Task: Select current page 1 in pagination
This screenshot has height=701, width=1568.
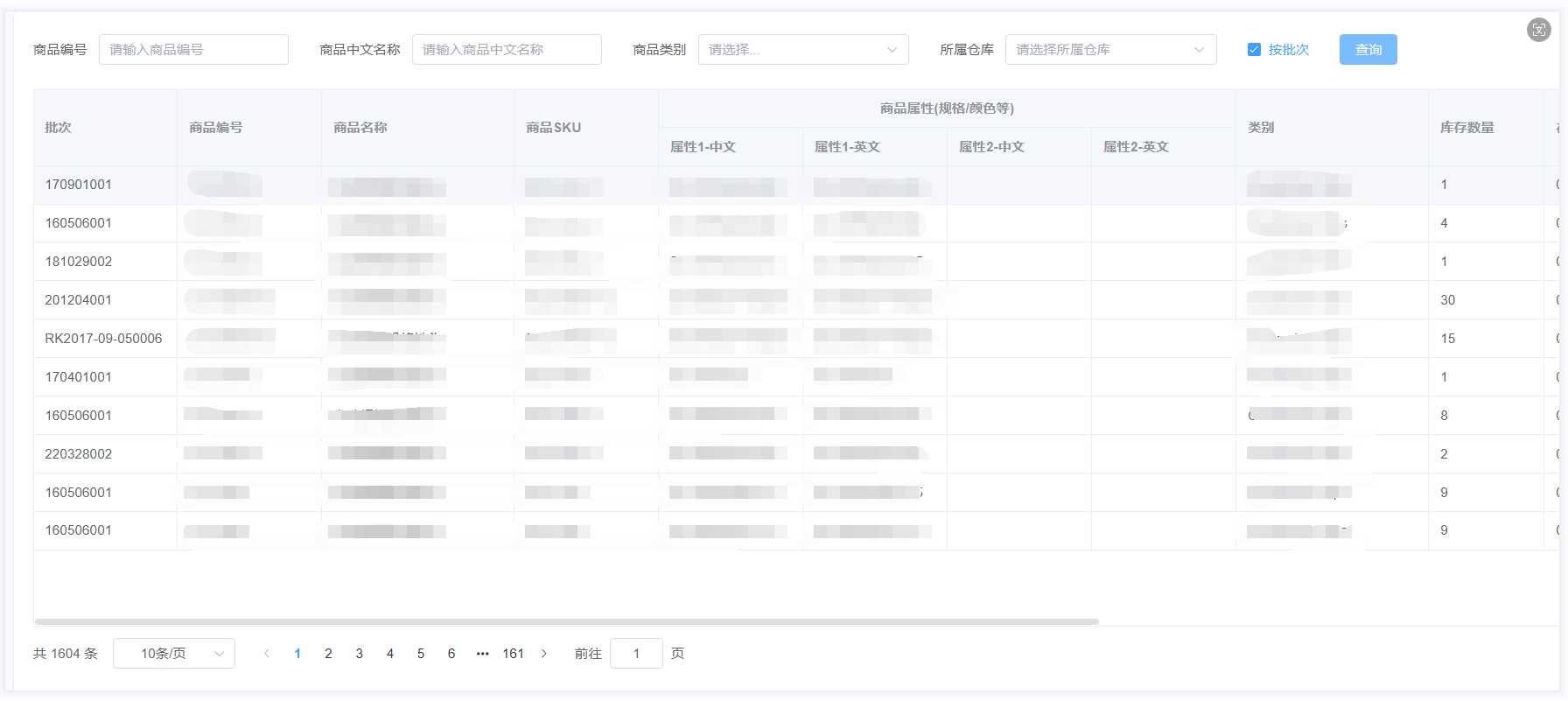Action: point(297,654)
